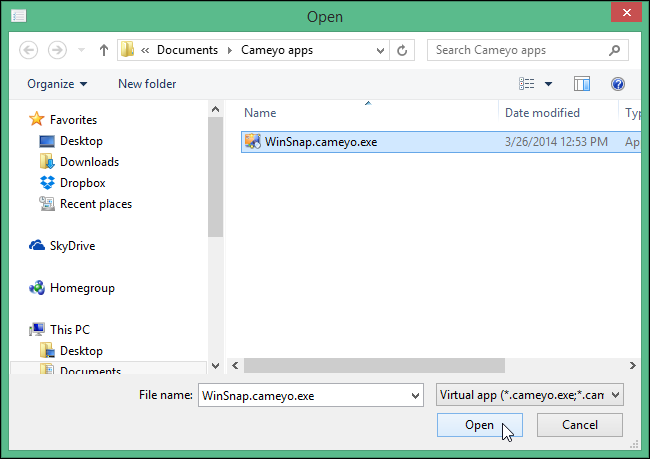Click the search magnifier icon
650x459 pixels.
pos(615,50)
